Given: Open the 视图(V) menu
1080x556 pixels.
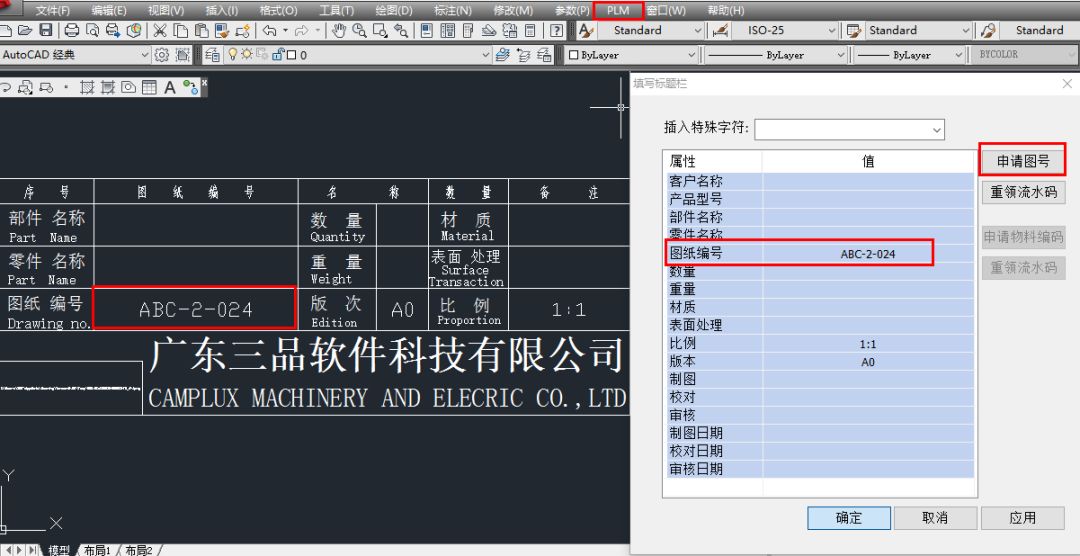Looking at the screenshot, I should tap(166, 10).
